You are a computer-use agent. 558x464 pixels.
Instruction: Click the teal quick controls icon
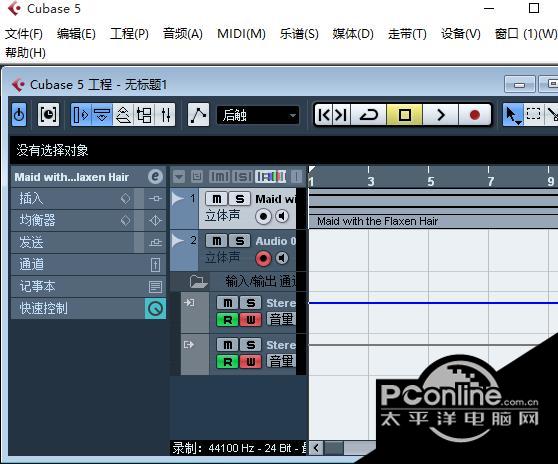(x=156, y=309)
